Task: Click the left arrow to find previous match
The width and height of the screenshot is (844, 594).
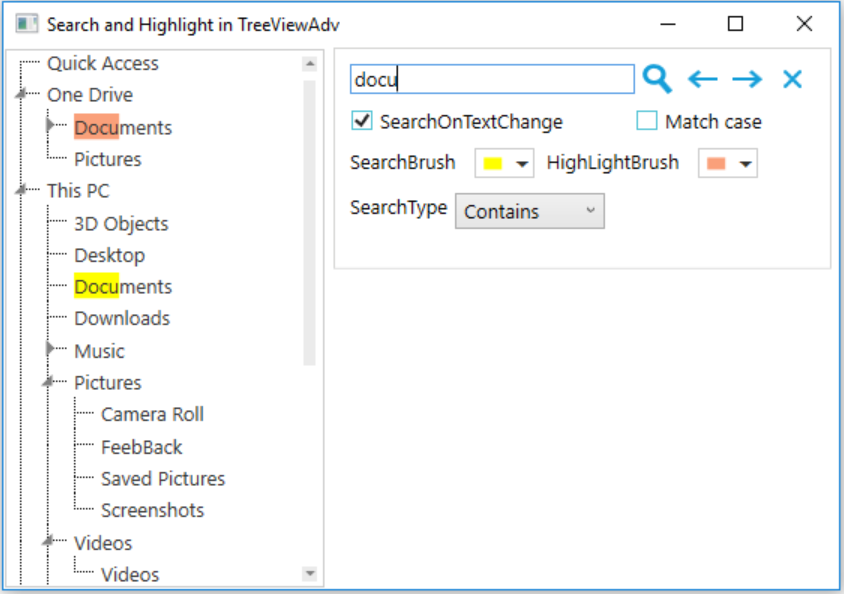Action: (700, 78)
